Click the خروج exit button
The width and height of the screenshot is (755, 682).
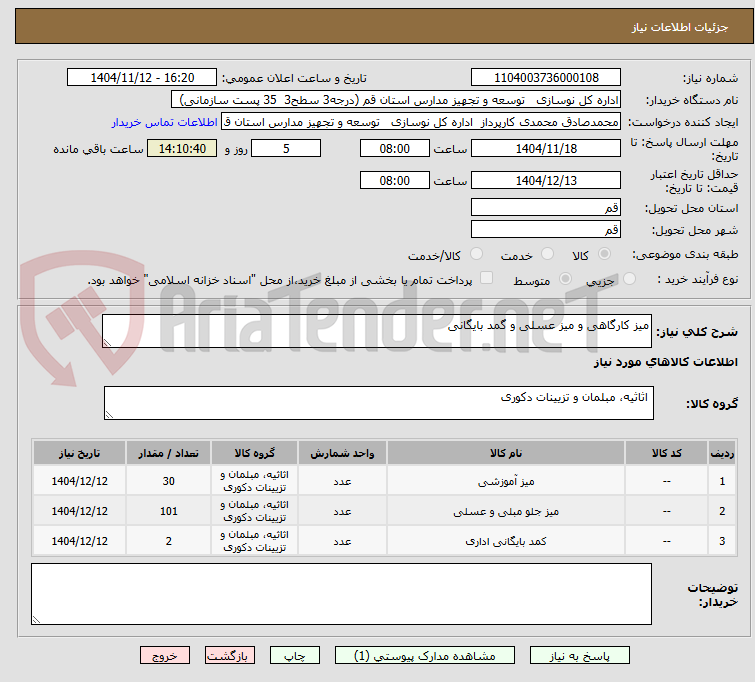coord(165,656)
